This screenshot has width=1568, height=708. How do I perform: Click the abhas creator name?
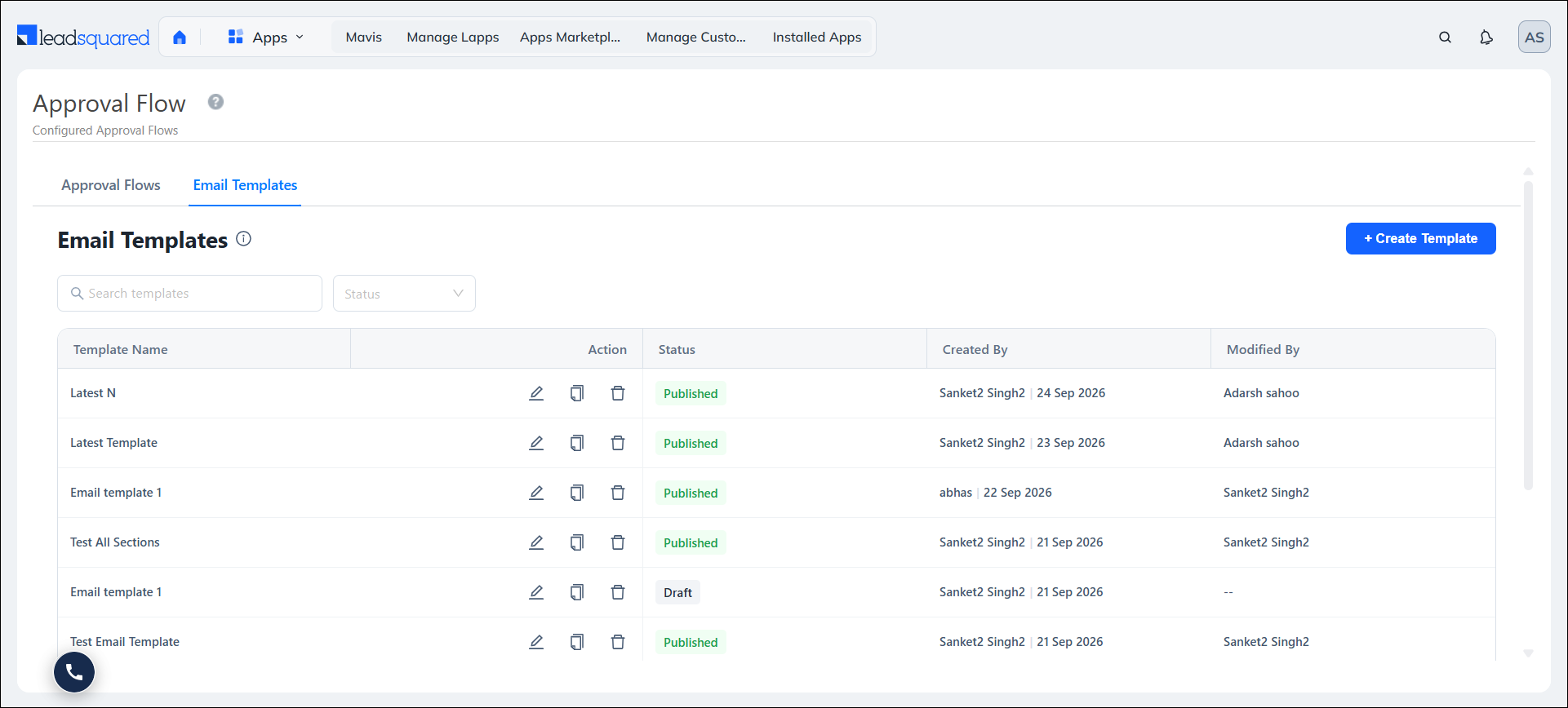click(x=956, y=493)
